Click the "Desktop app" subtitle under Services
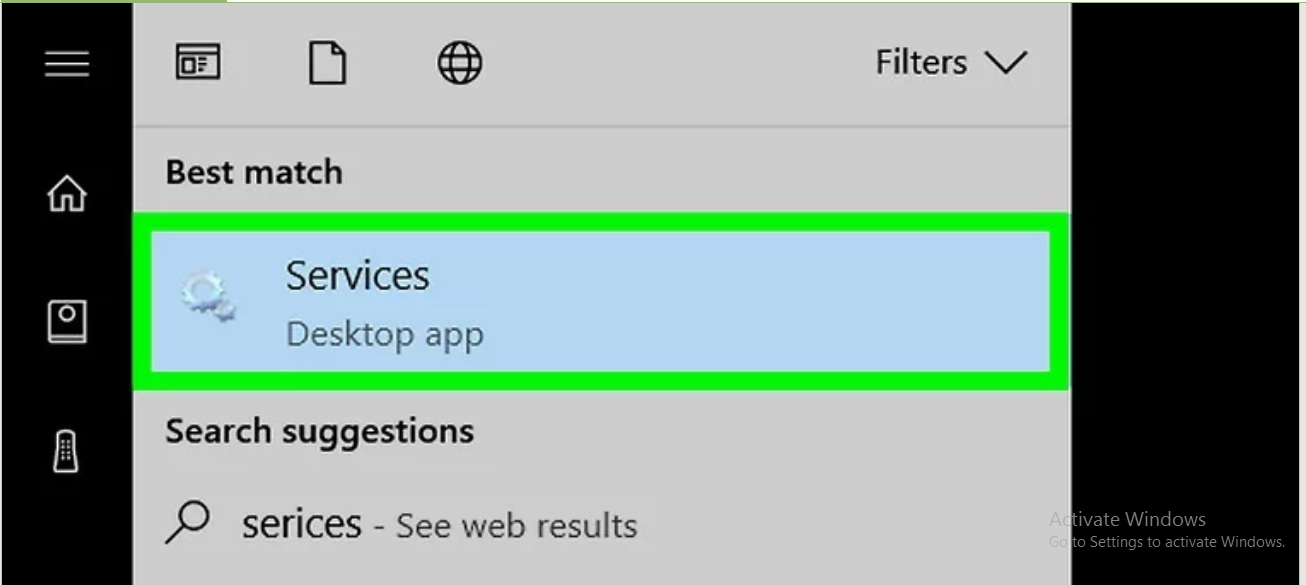This screenshot has width=1306, height=585. (x=385, y=334)
